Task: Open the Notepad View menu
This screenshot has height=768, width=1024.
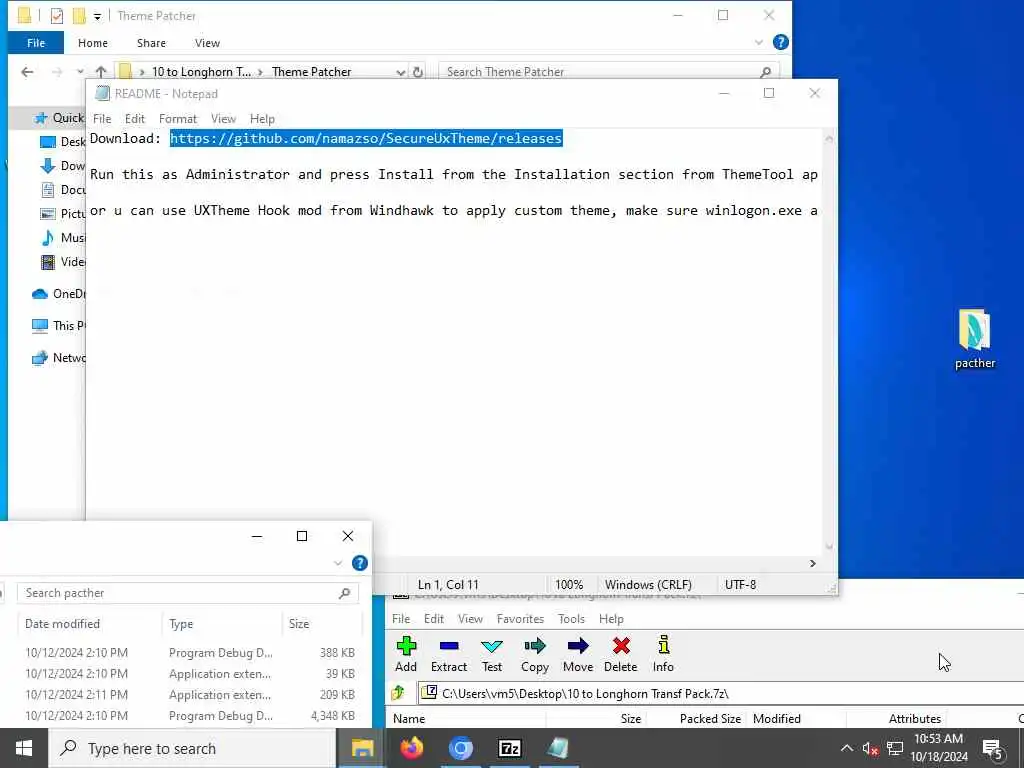Action: click(x=223, y=119)
